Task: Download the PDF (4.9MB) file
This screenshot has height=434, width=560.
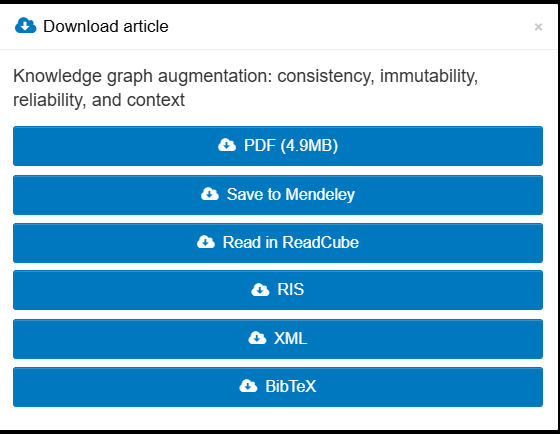Action: pyautogui.click(x=278, y=146)
